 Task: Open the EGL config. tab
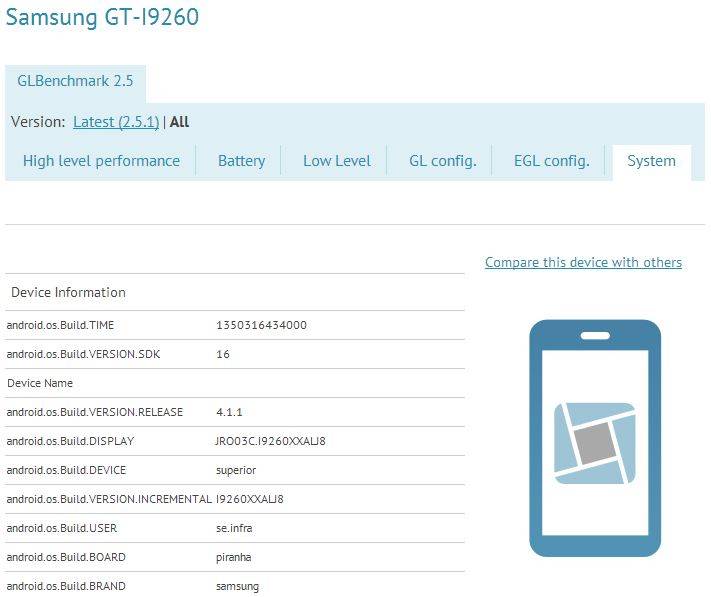click(551, 161)
